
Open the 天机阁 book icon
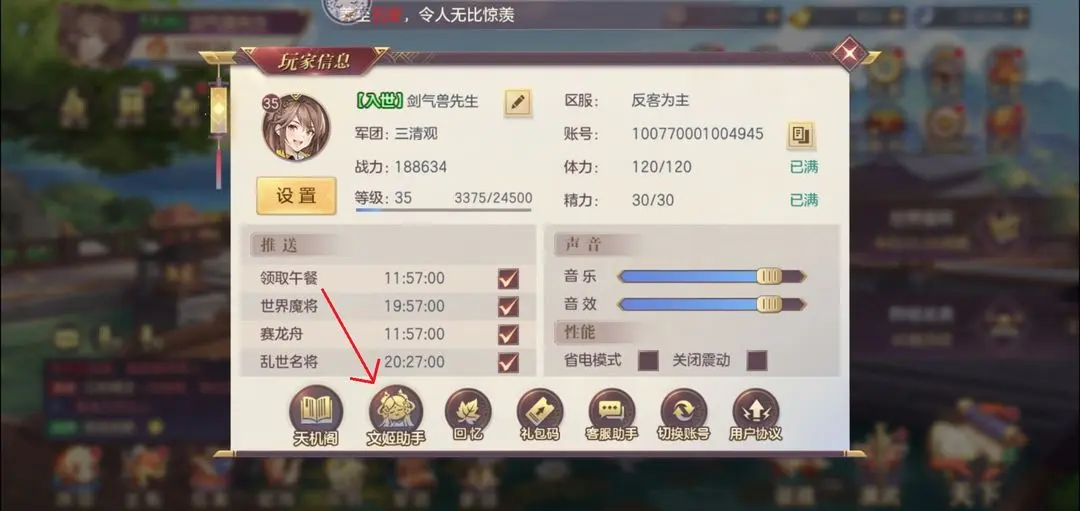tap(315, 413)
